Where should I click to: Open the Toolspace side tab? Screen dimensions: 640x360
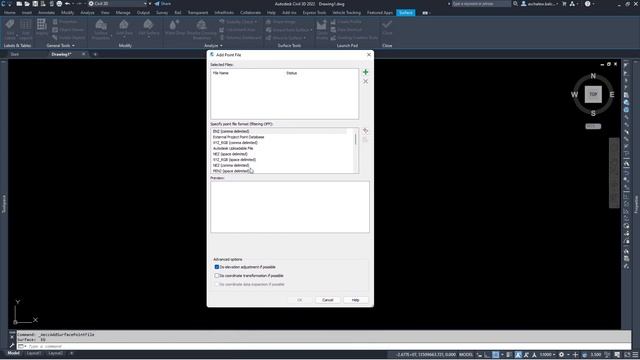tap(4, 204)
